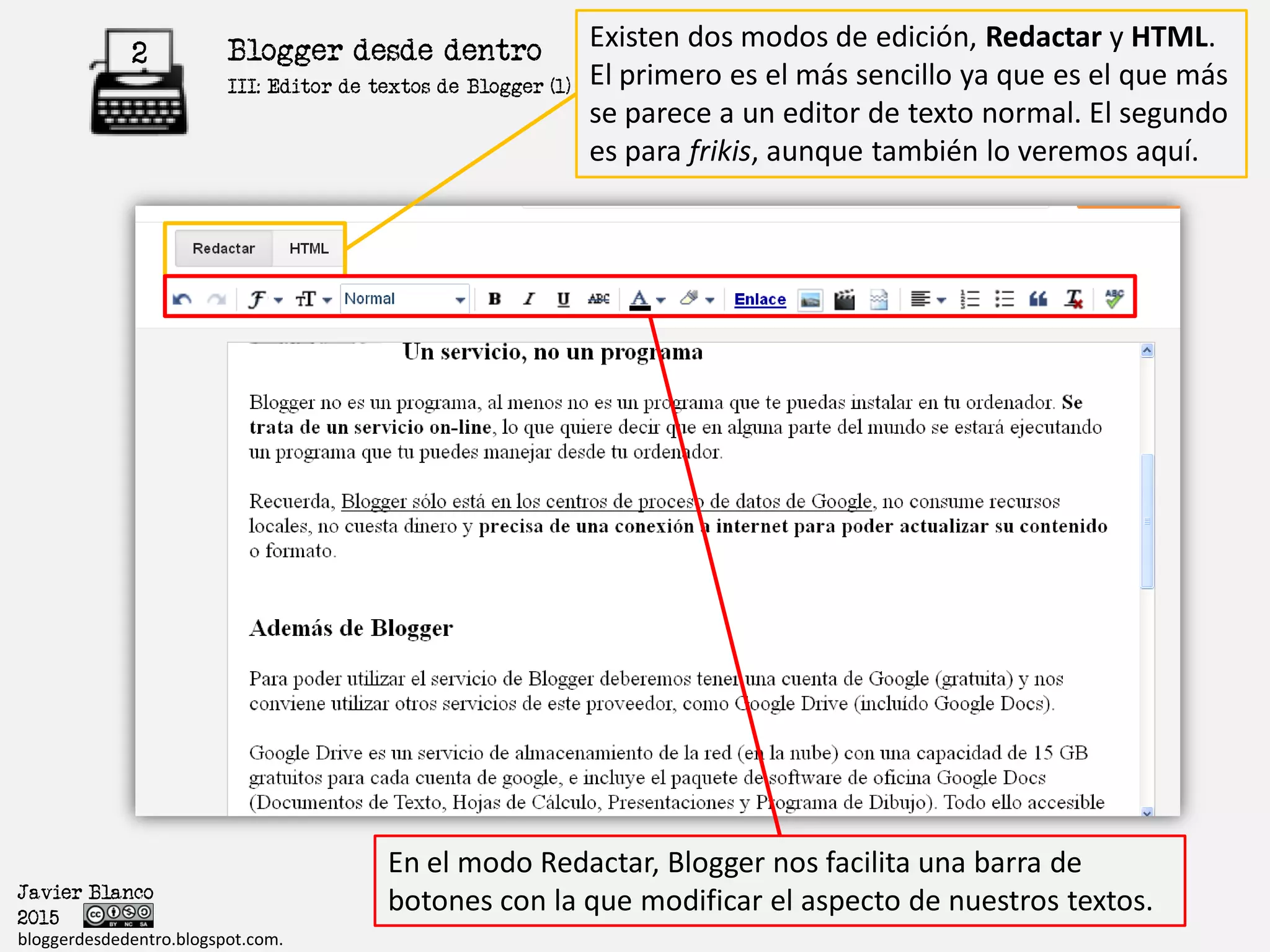
Task: Click the text alignment icon
Action: point(920,299)
